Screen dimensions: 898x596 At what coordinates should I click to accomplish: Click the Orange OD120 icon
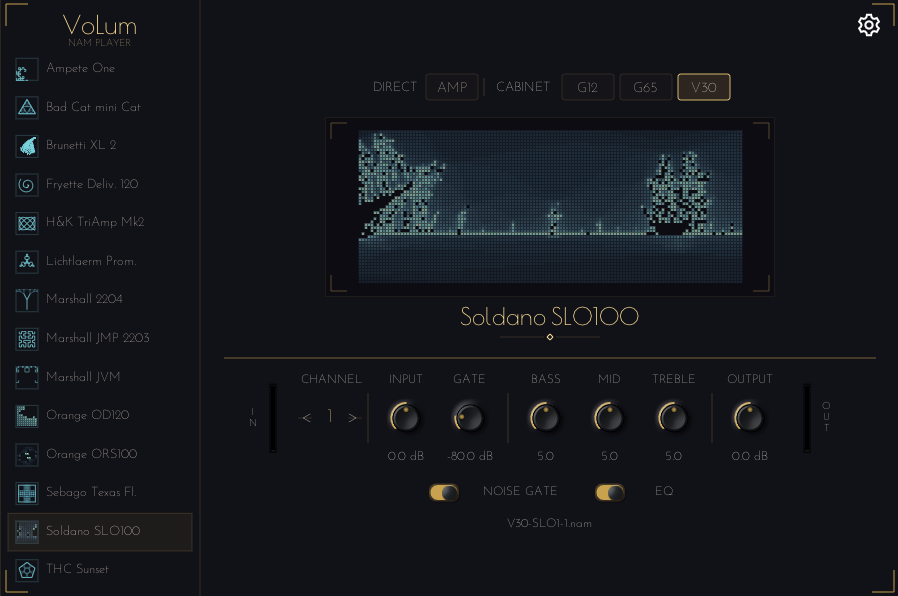(x=26, y=416)
